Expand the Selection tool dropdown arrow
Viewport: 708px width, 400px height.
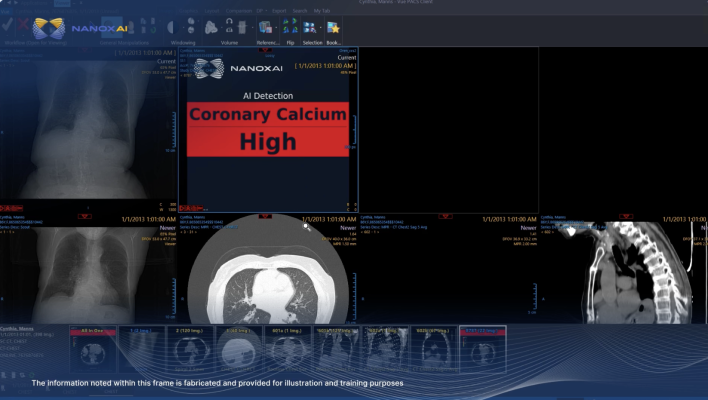coord(320,28)
